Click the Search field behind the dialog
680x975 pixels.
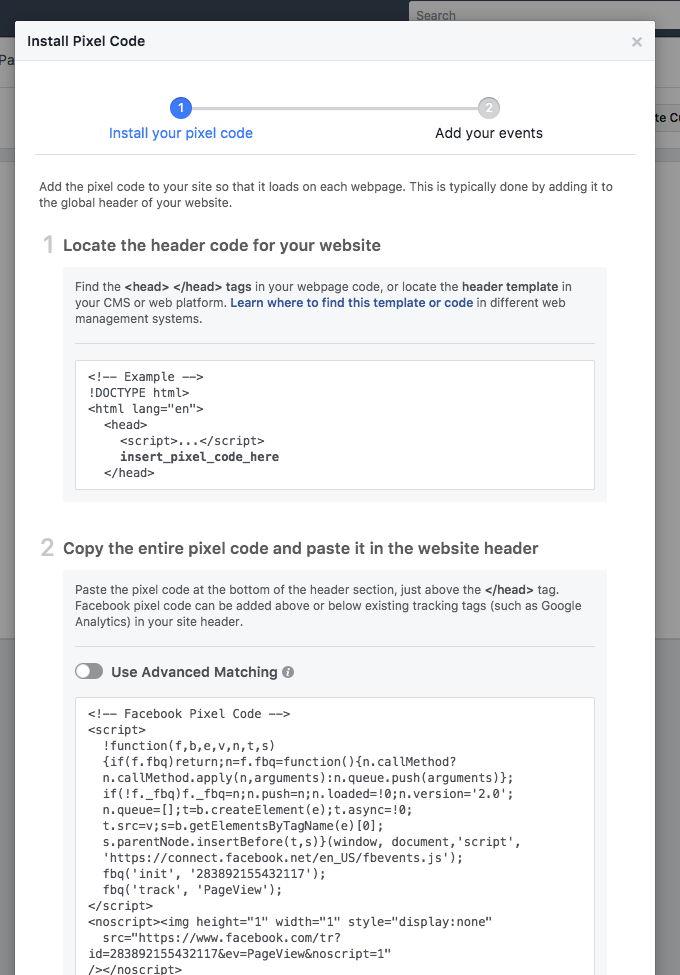click(x=544, y=15)
